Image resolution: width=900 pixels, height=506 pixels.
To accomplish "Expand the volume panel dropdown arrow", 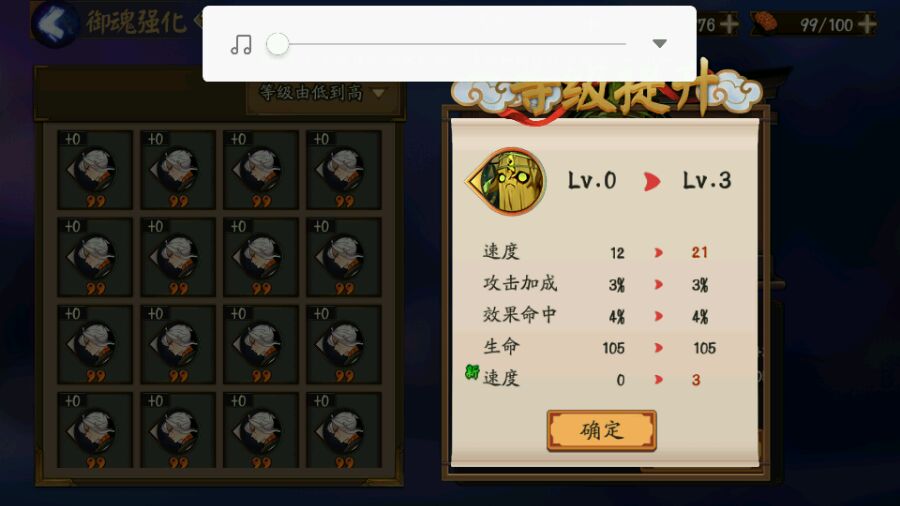I will pyautogui.click(x=660, y=44).
